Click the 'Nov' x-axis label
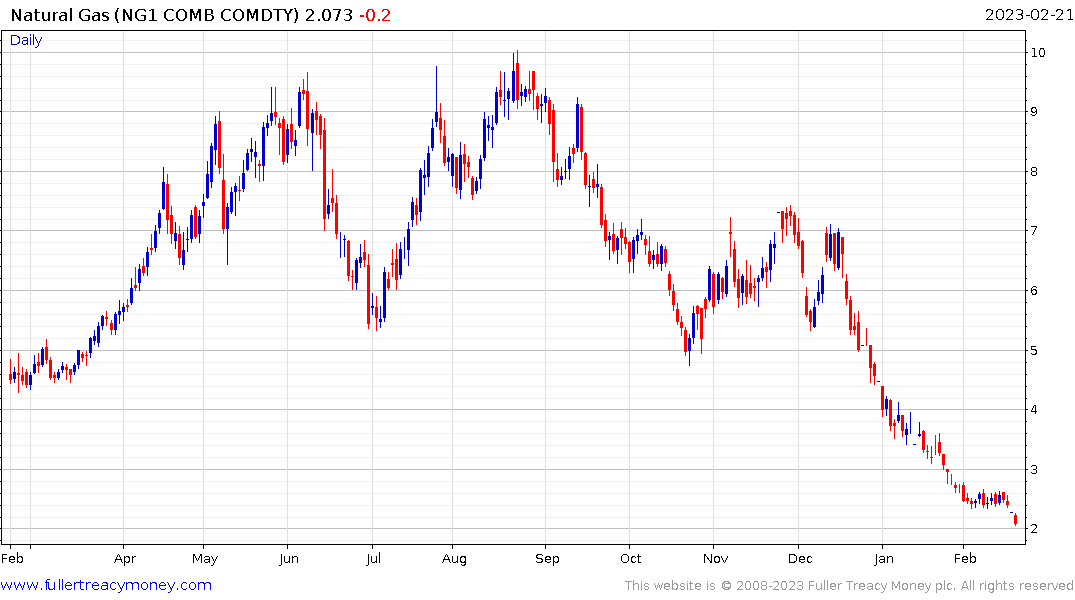 tap(715, 559)
